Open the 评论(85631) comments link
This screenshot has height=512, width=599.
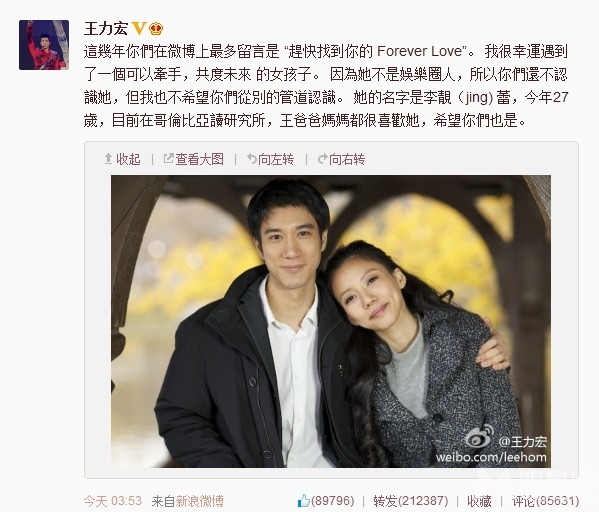pos(545,501)
